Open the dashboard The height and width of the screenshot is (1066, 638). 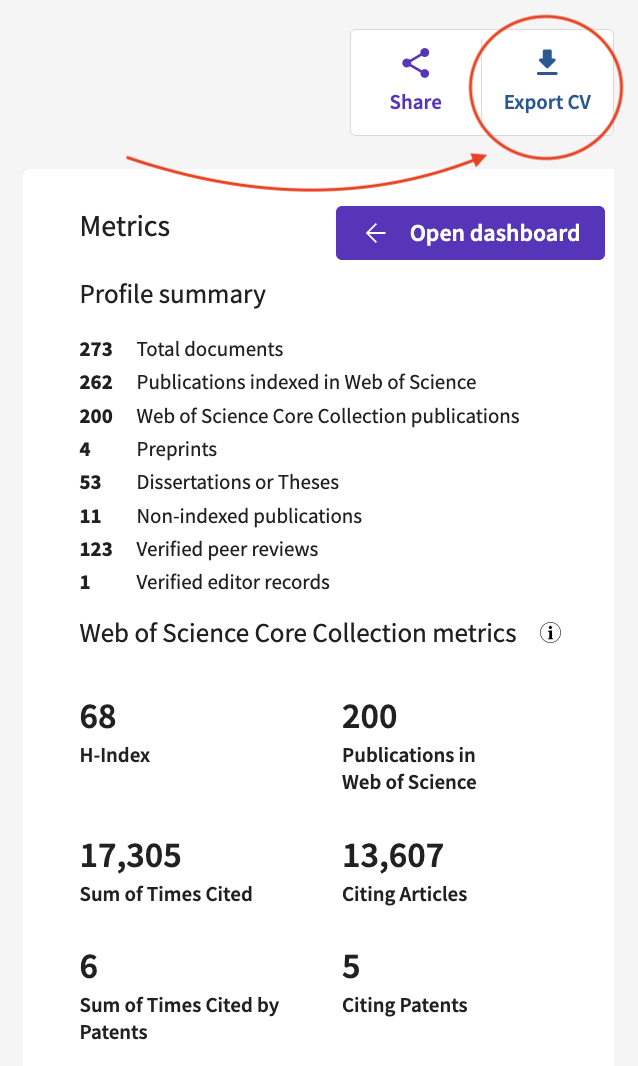[x=470, y=232]
